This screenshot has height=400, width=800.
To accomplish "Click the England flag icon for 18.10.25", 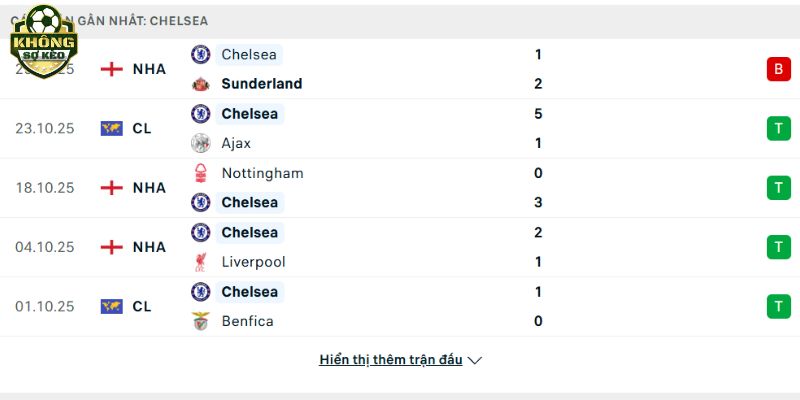I will [x=112, y=187].
